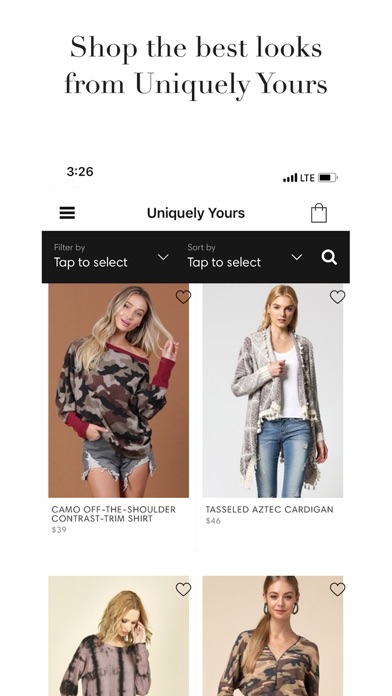Toggle heart on tie-dye top photo
This screenshot has height=696, width=392.
(183, 589)
